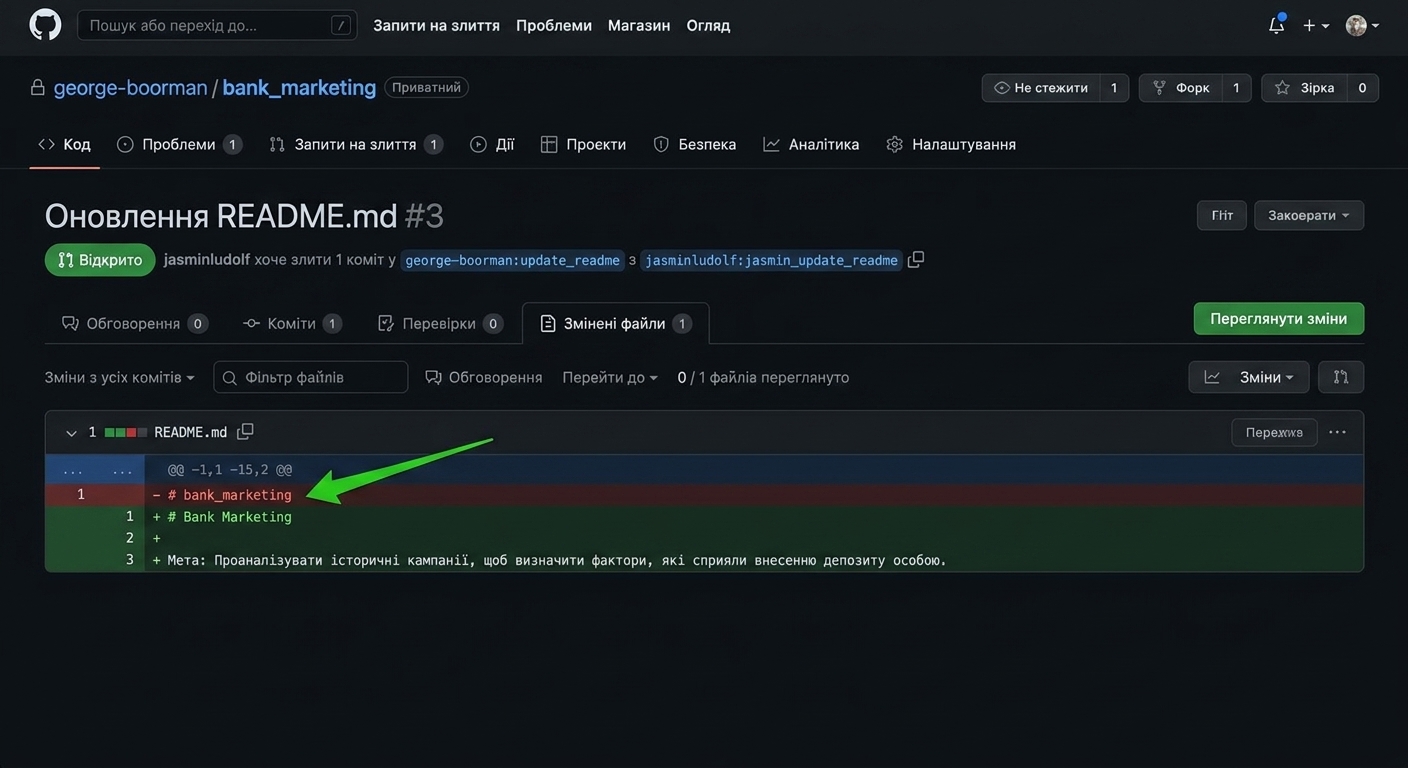Focus the Пошук або перехід до search field
The width and height of the screenshot is (1408, 768).
pyautogui.click(x=217, y=25)
